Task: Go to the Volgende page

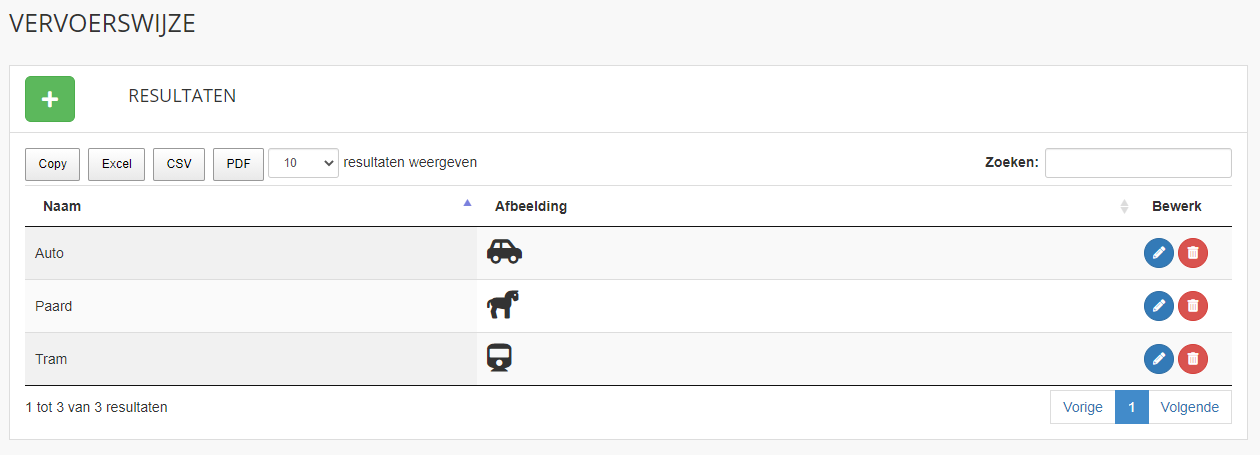Action: [x=1190, y=407]
